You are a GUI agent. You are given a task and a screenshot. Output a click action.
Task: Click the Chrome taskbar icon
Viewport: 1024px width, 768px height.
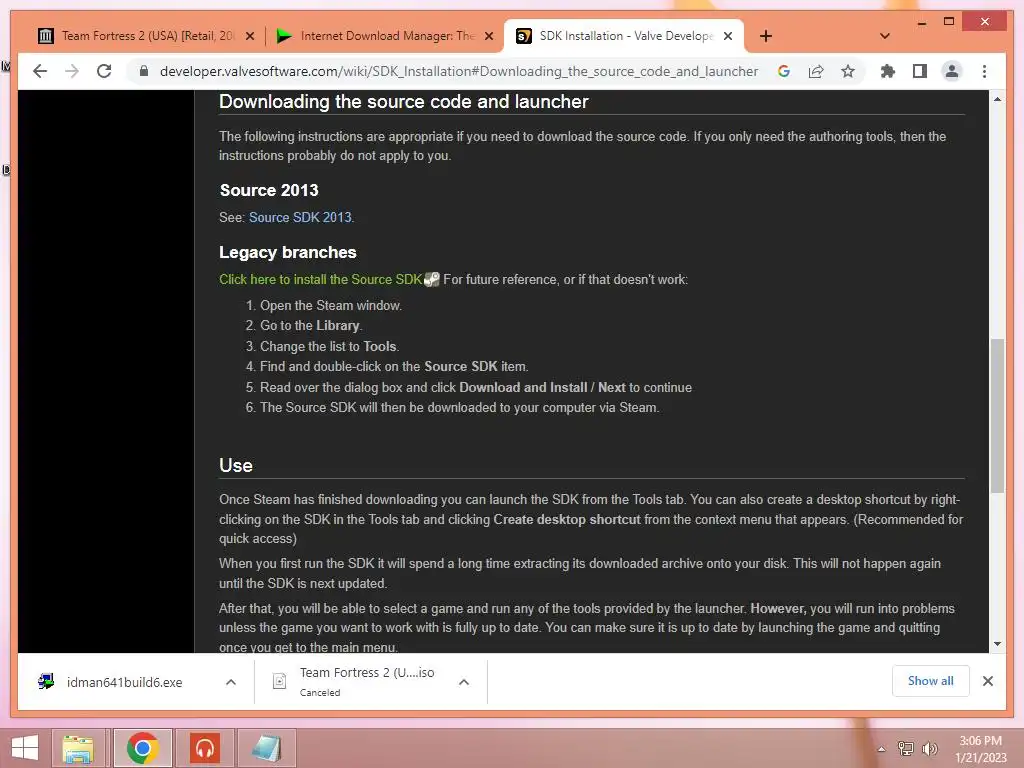click(142, 748)
